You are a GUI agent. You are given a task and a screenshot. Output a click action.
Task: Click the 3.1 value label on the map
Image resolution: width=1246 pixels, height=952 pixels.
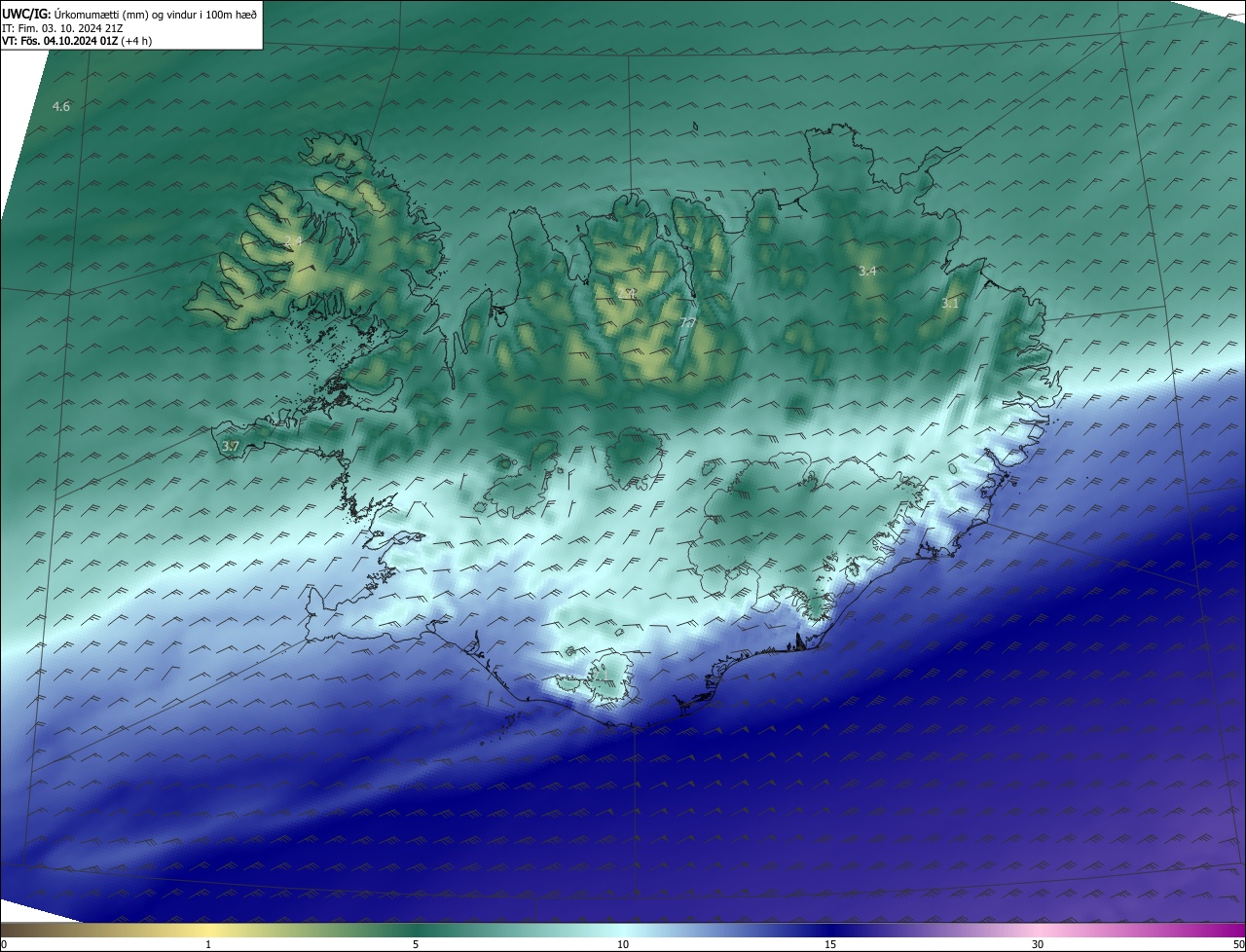point(950,304)
